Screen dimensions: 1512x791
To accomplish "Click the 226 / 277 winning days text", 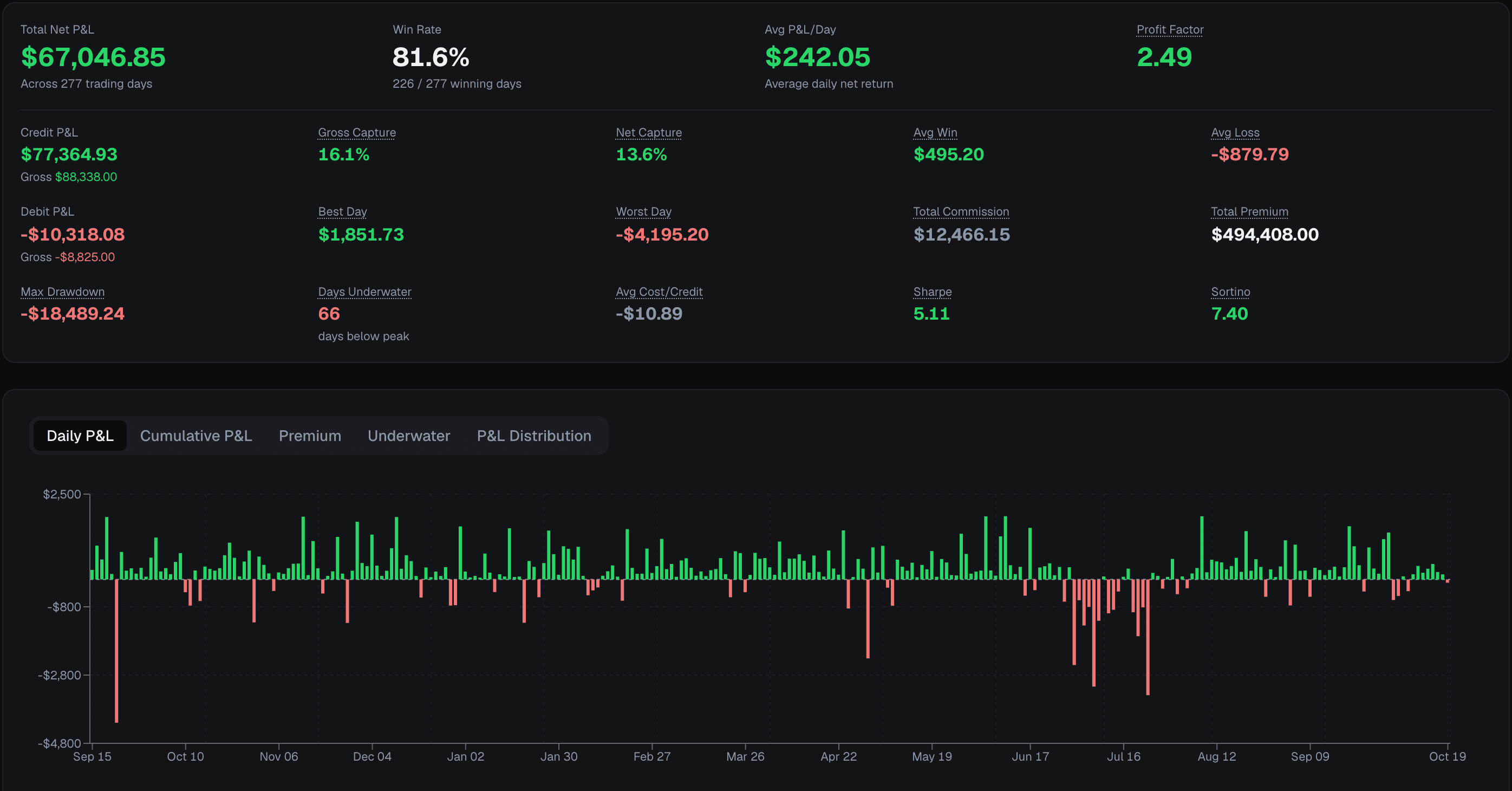I will click(x=457, y=84).
